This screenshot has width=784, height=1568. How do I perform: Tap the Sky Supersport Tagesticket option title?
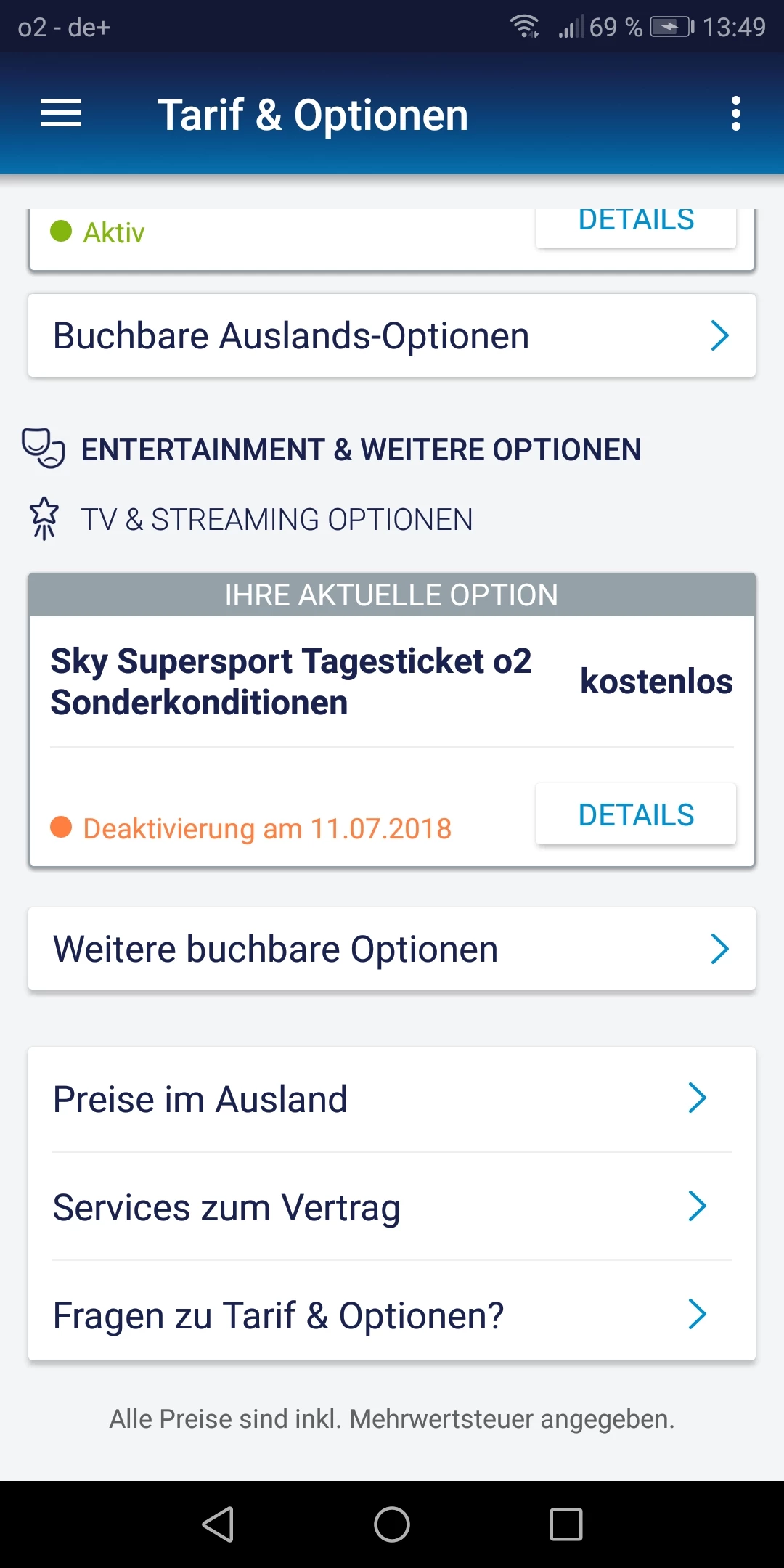click(290, 681)
